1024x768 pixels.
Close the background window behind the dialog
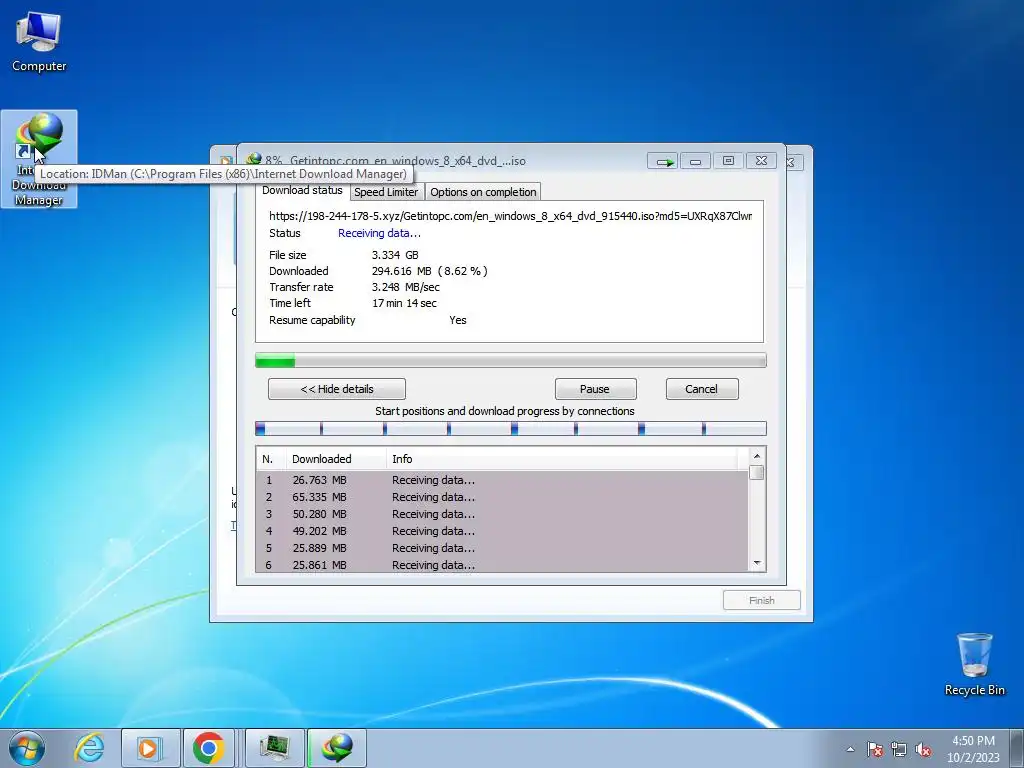click(792, 163)
